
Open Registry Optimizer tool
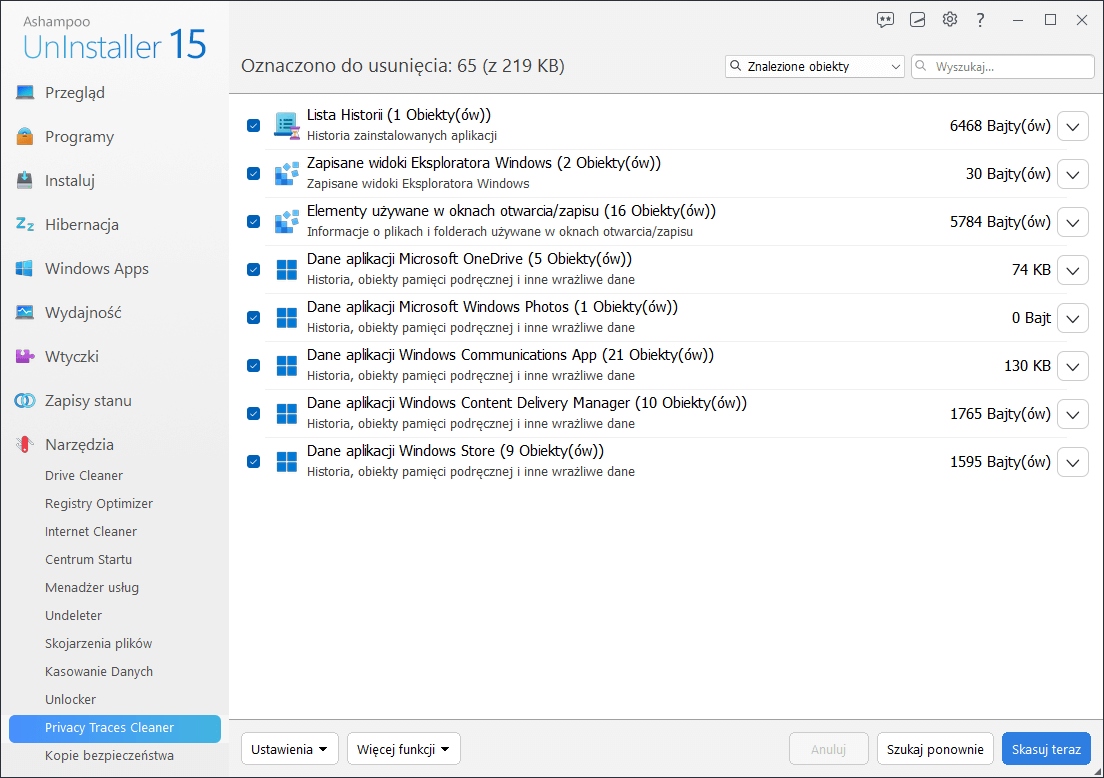[x=99, y=503]
